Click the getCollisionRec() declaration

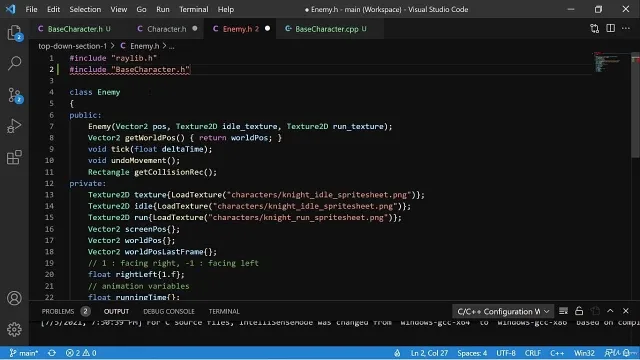[x=152, y=172]
